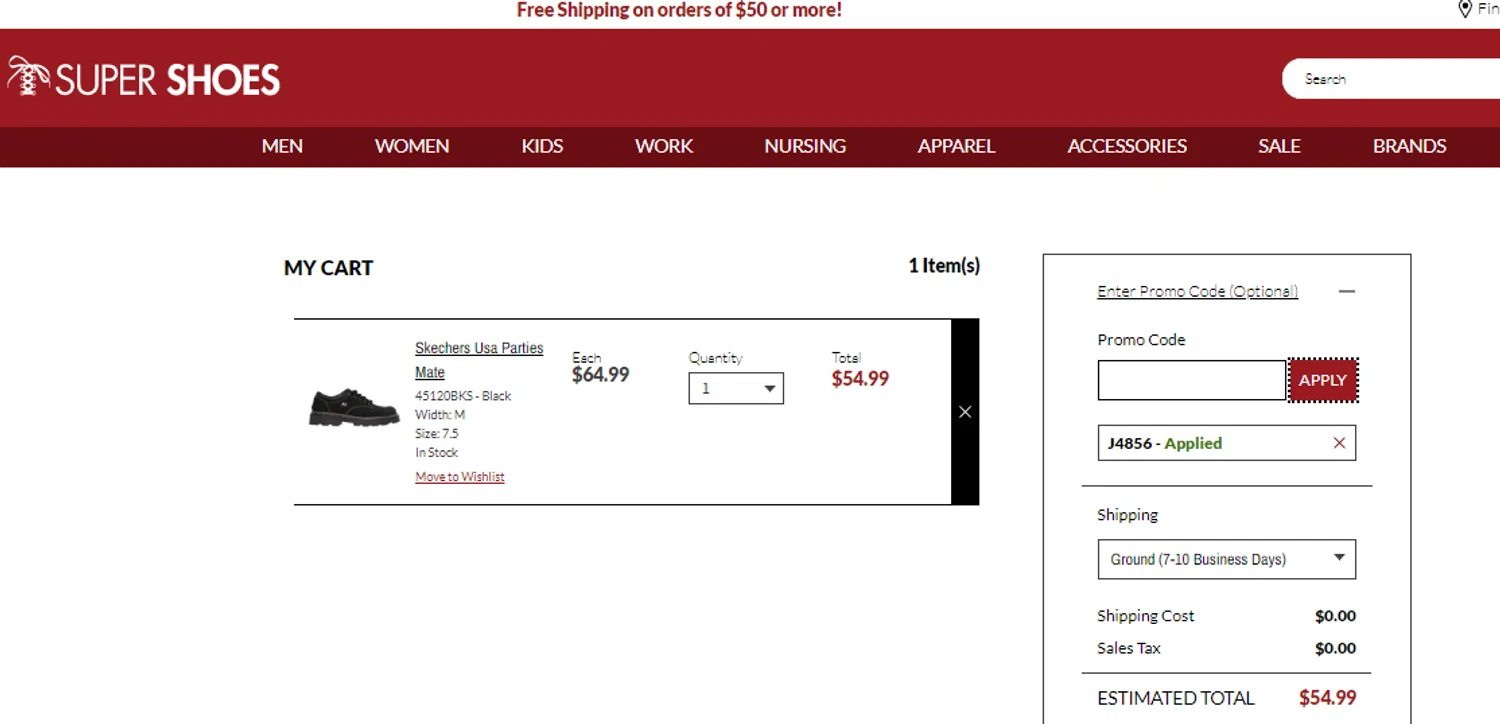This screenshot has height=724, width=1500.
Task: Collapse the promo code section minus icon
Action: (1347, 291)
